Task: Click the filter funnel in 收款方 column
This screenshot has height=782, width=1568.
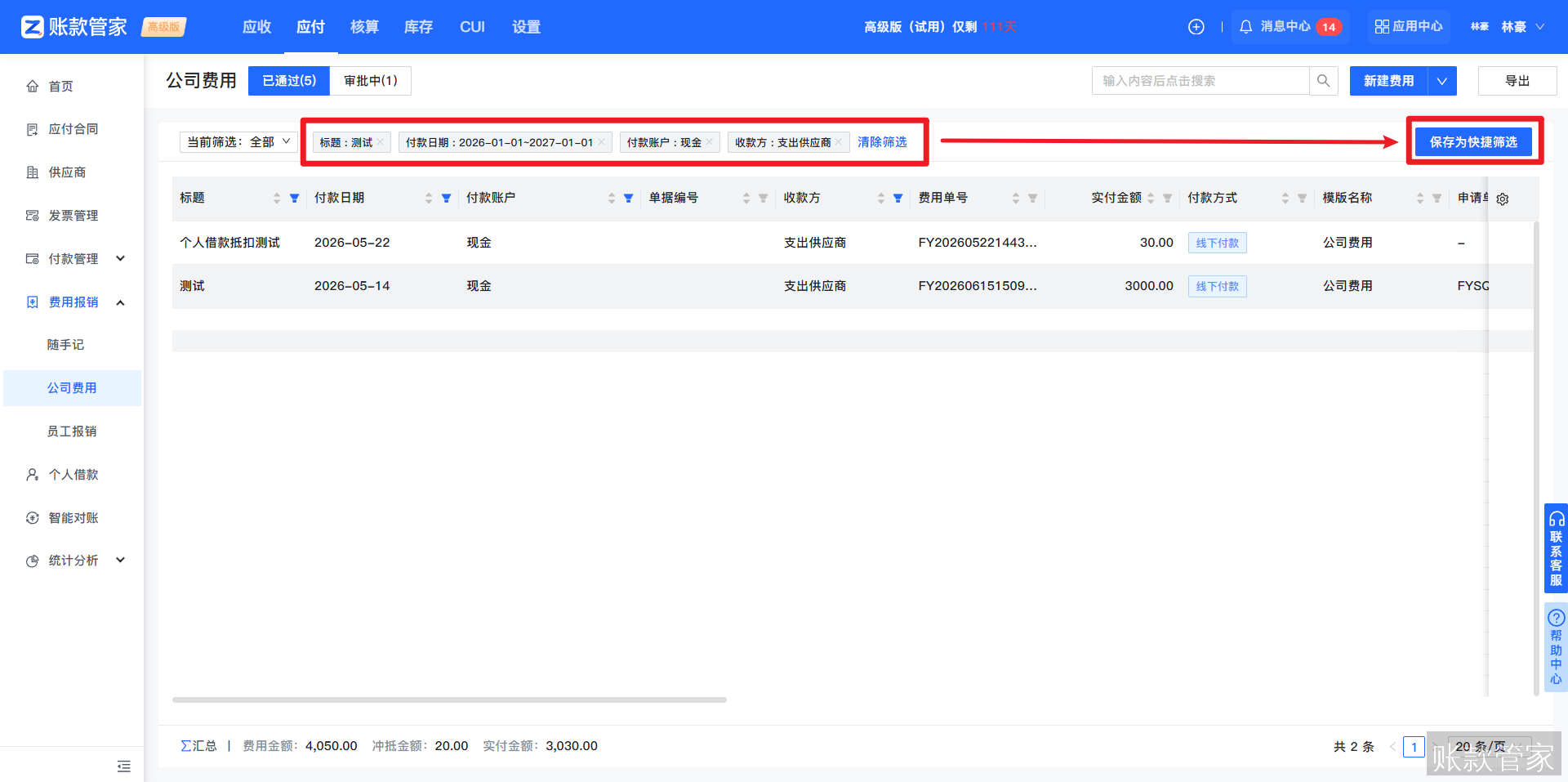Action: point(898,199)
